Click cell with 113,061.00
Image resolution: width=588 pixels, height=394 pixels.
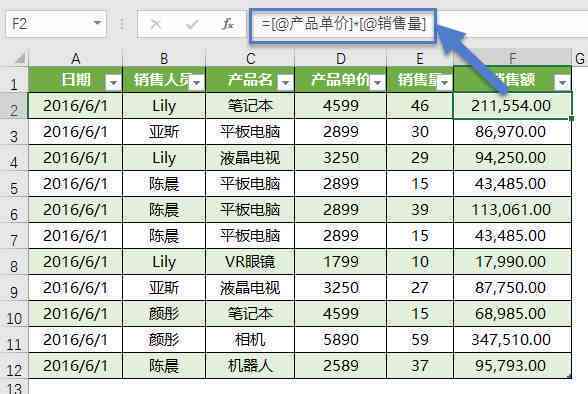point(512,210)
